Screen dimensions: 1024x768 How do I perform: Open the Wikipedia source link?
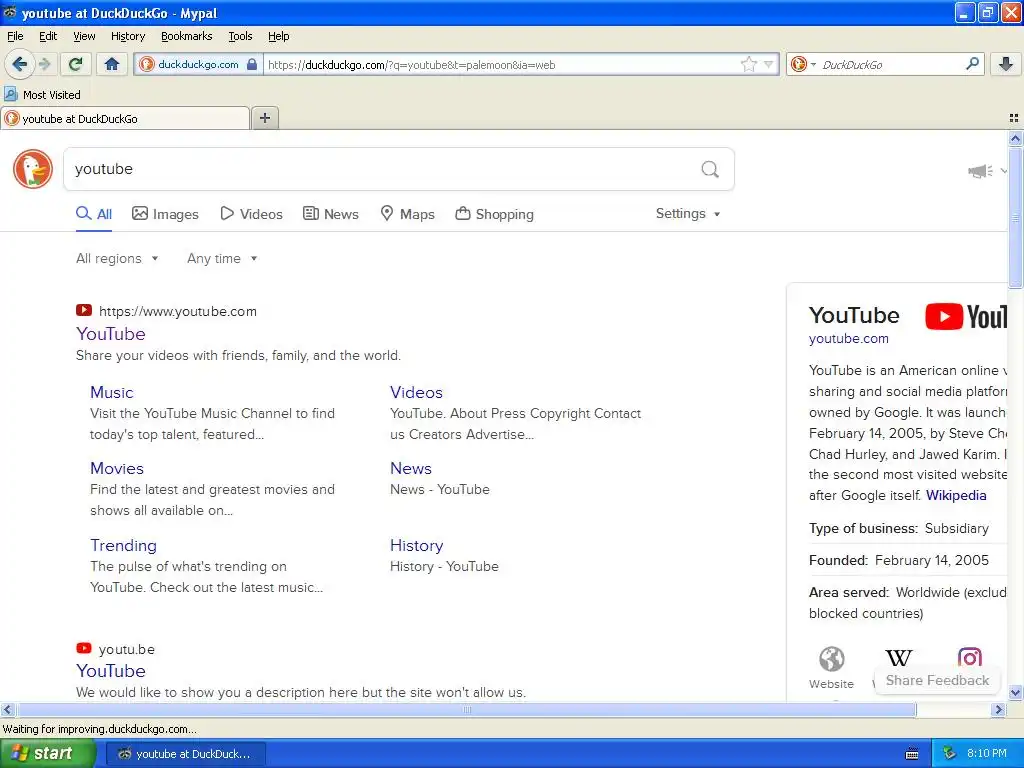(x=956, y=495)
